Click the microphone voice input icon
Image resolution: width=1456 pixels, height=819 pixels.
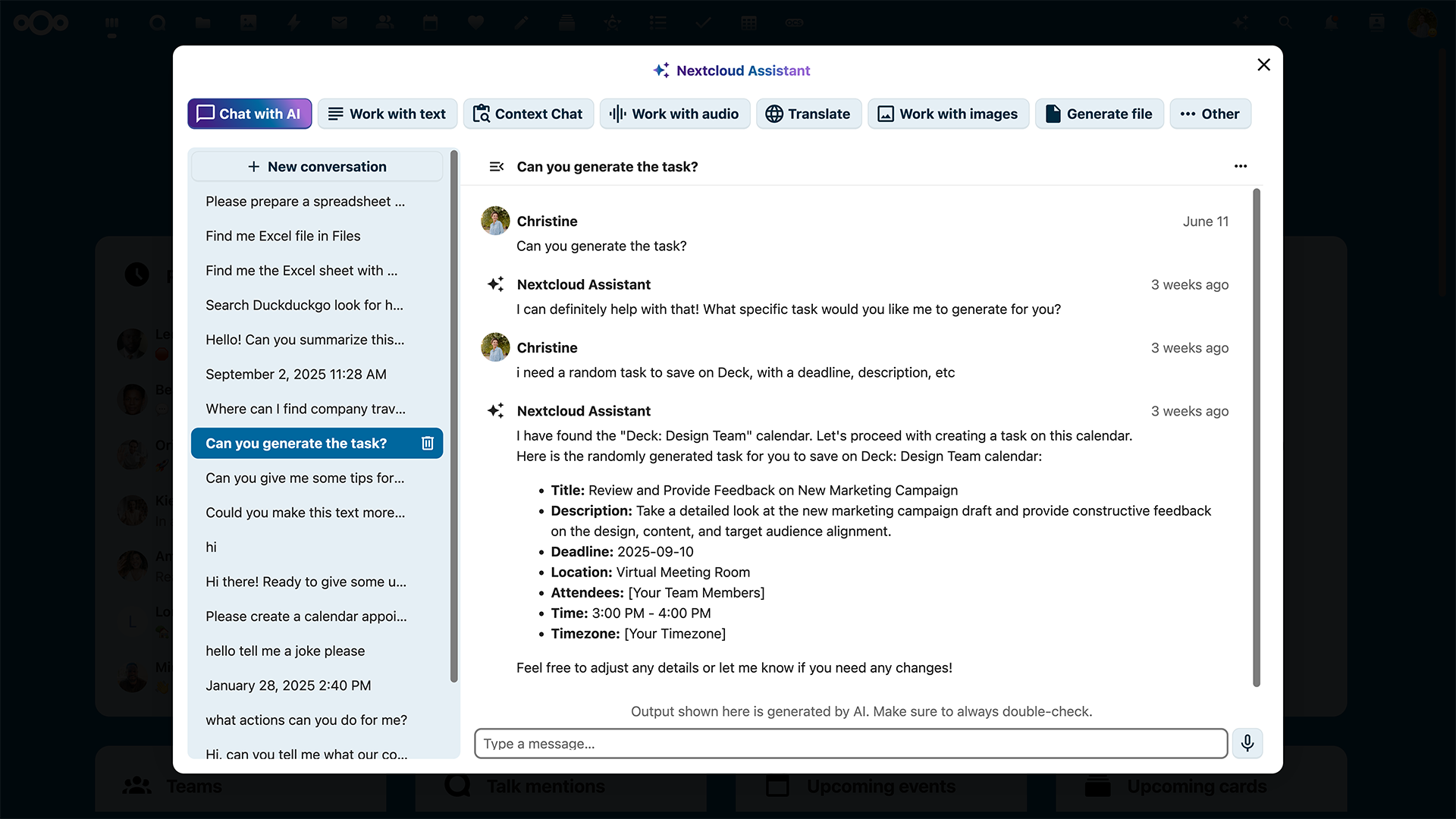pyautogui.click(x=1247, y=743)
